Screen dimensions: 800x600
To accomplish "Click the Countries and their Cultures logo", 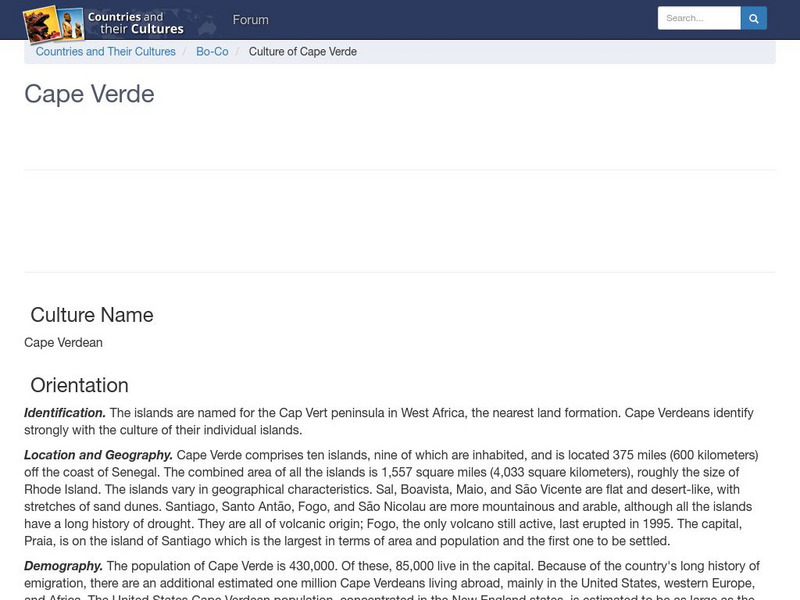I will pyautogui.click(x=104, y=23).
